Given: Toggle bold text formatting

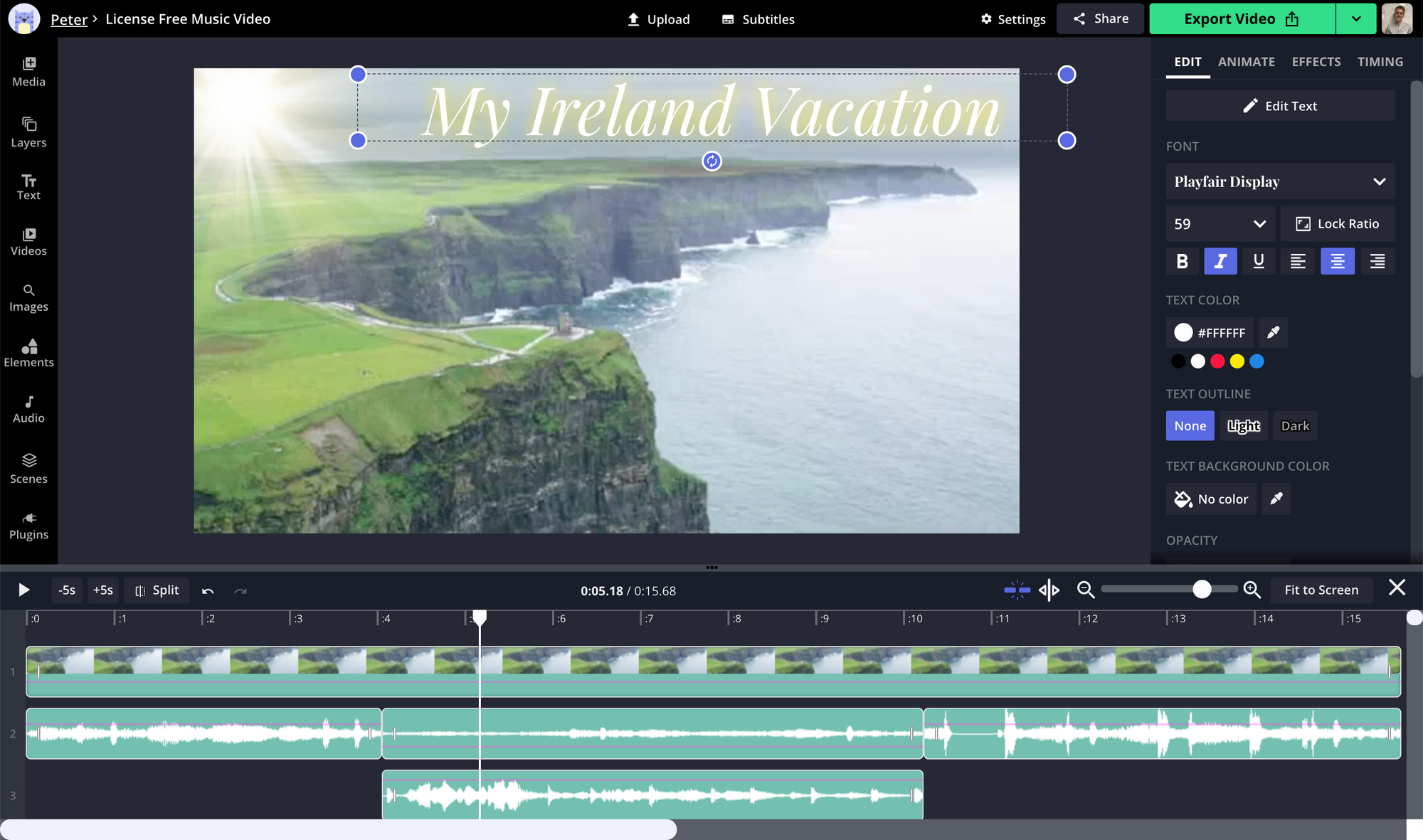Looking at the screenshot, I should click(x=1182, y=261).
